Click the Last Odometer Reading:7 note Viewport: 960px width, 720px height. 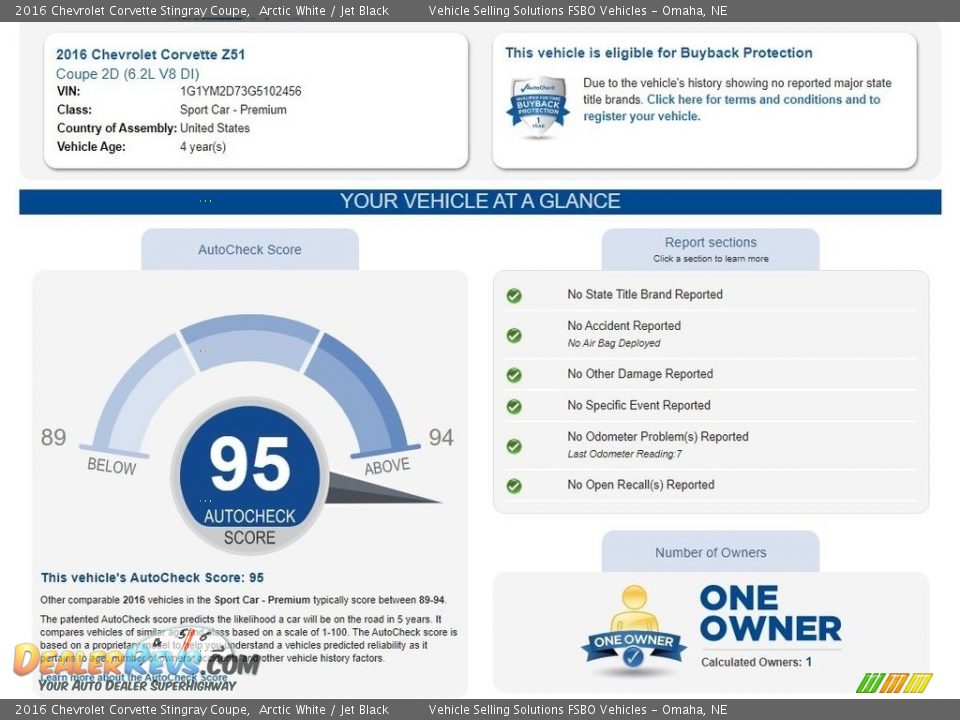[x=624, y=454]
